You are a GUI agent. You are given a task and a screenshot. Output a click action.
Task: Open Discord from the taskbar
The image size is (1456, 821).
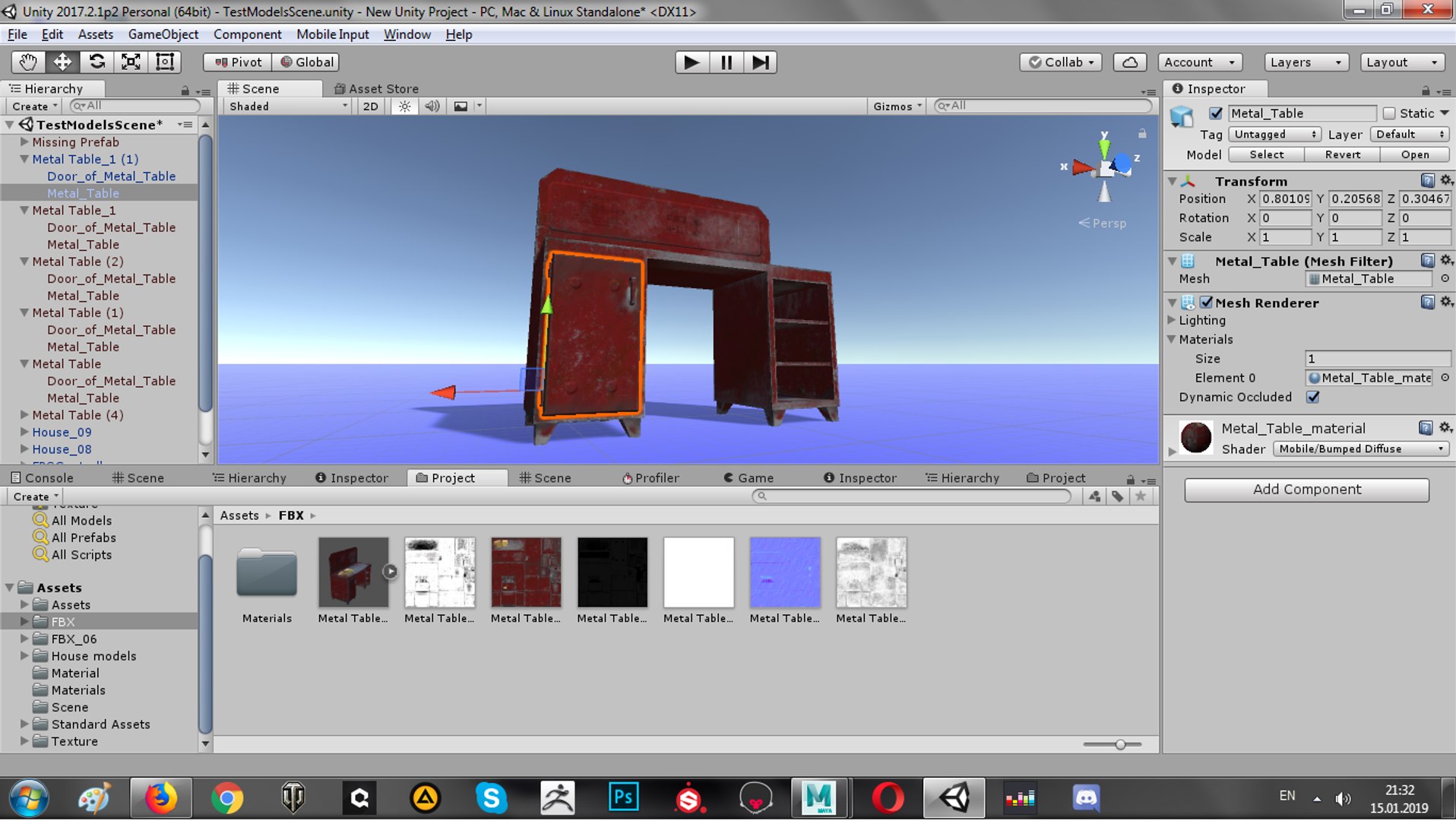coord(1085,798)
